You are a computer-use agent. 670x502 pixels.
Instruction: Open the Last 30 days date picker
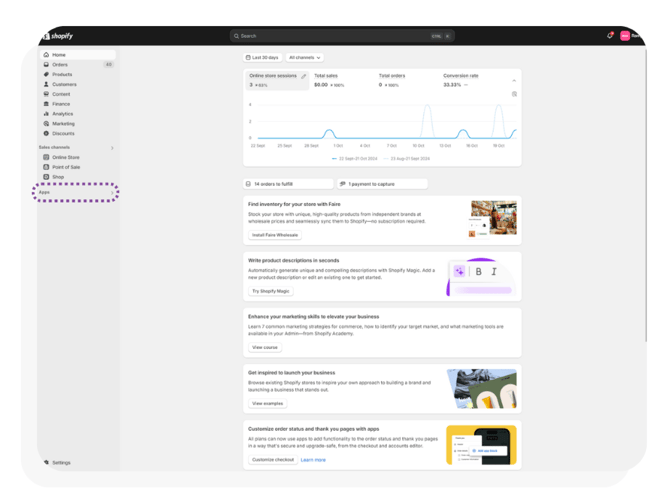tap(264, 58)
